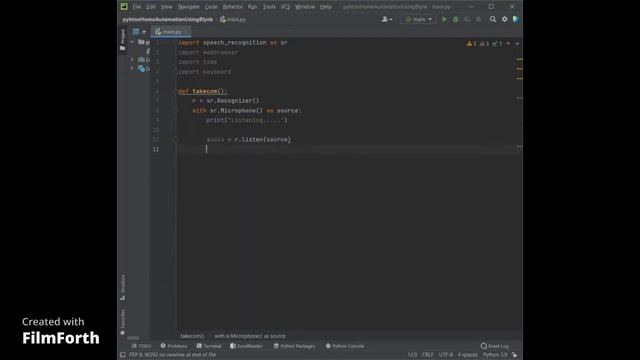Click the audio = r.listen(source) line
This screenshot has width=640, height=360.
point(249,140)
